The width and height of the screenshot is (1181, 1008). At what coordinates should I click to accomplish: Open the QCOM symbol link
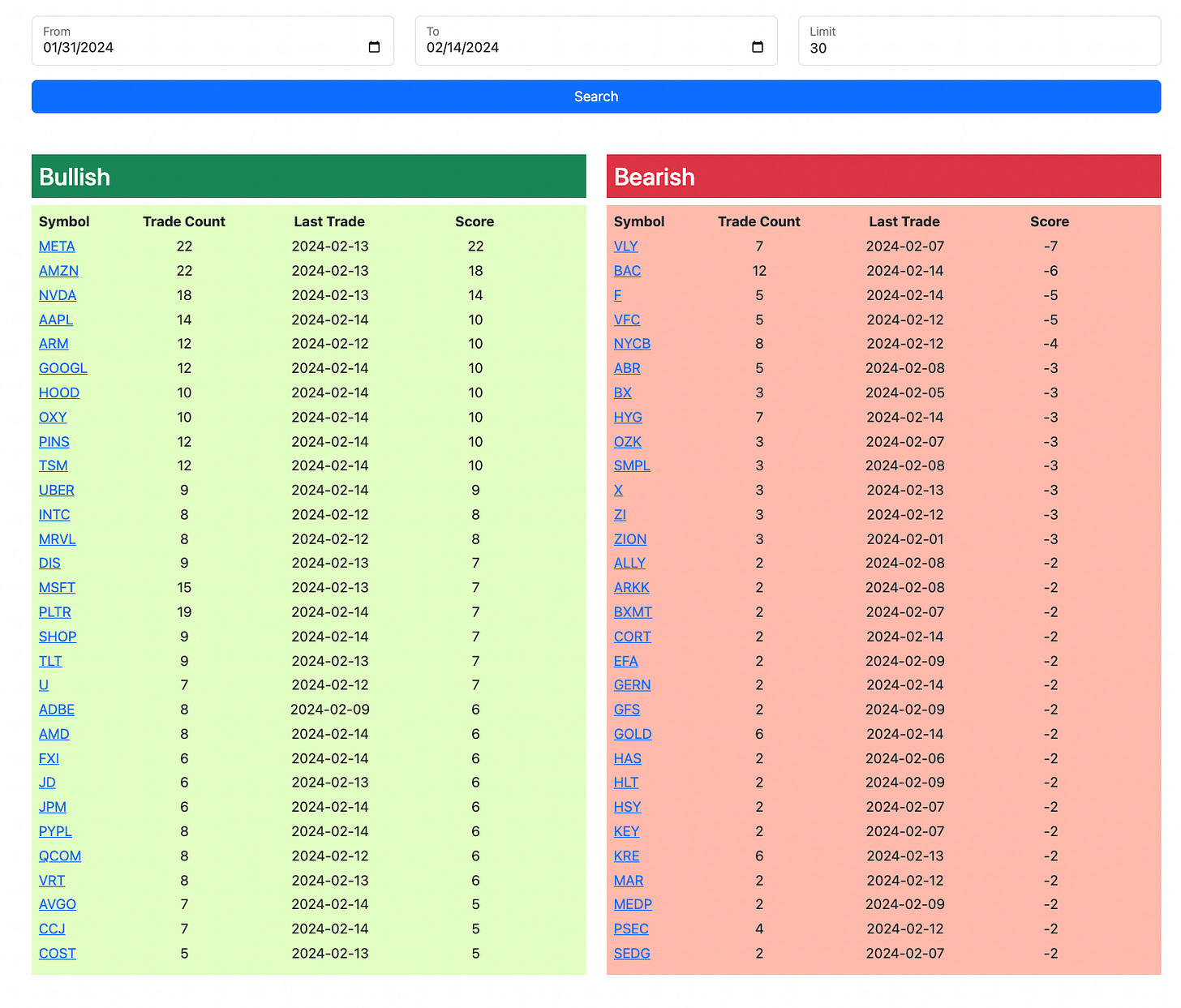[60, 856]
